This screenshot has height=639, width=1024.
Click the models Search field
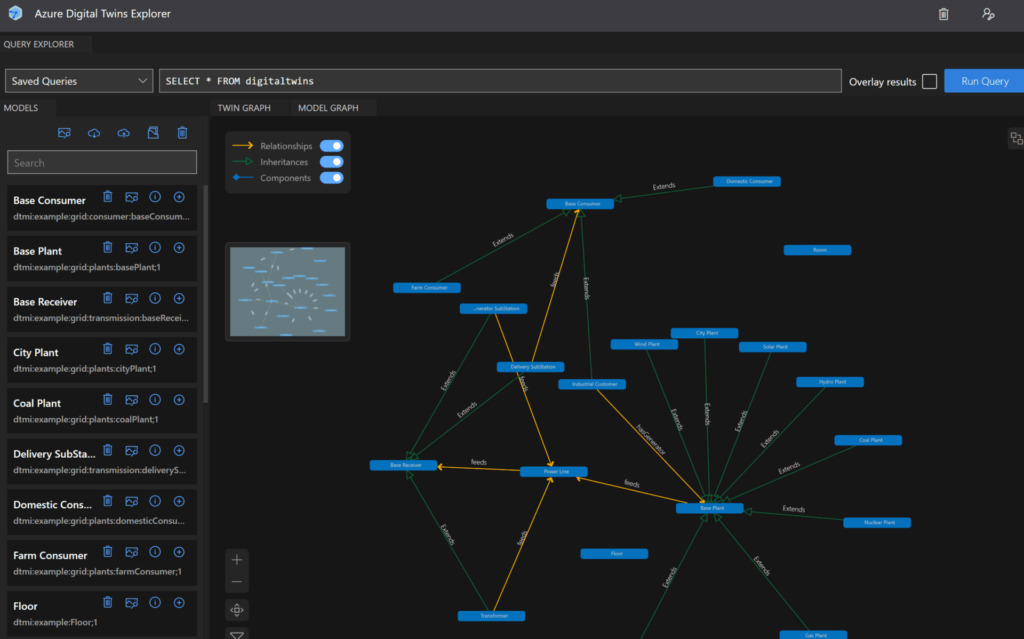(x=102, y=163)
